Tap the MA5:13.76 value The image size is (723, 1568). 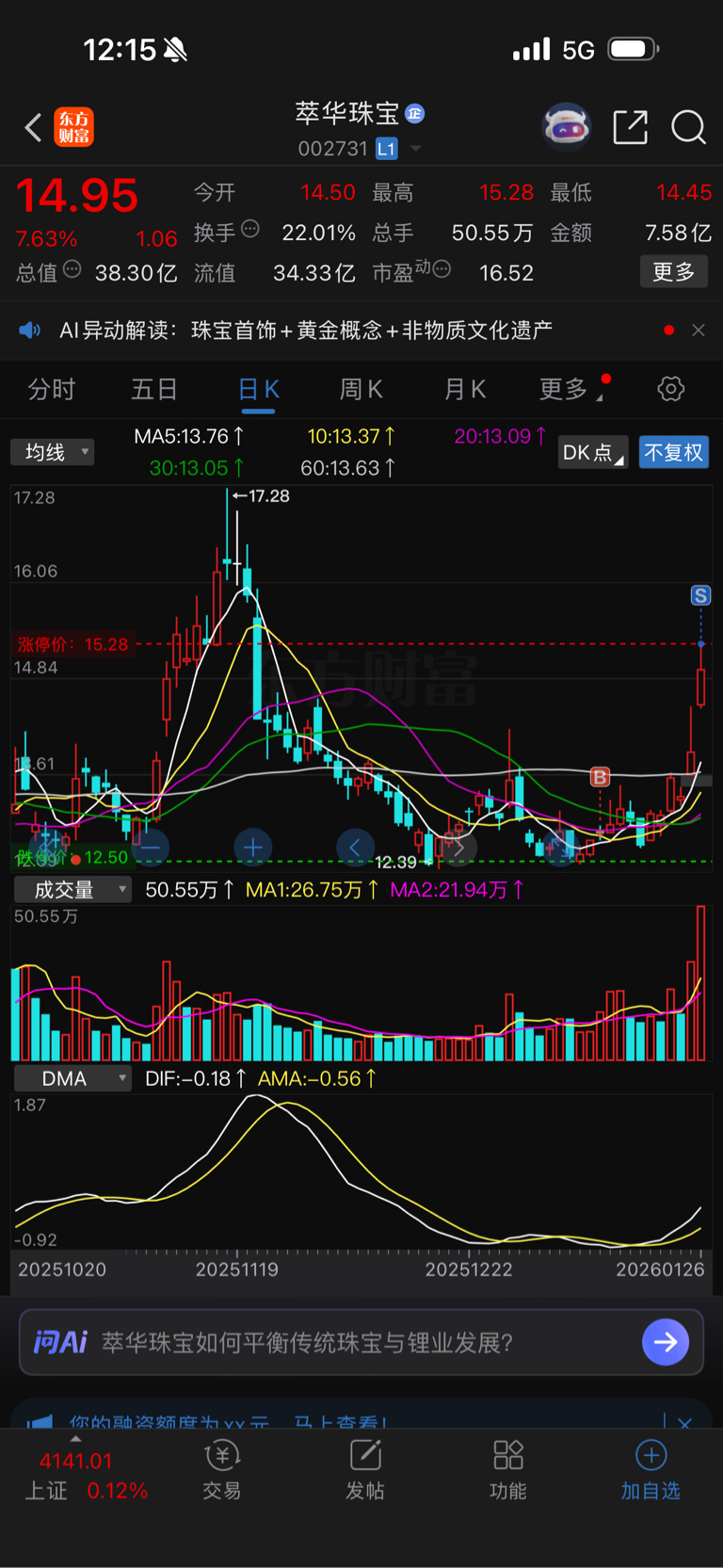[x=189, y=437]
